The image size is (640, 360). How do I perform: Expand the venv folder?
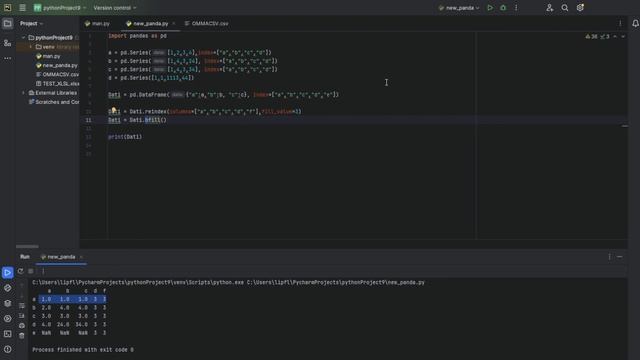31,47
